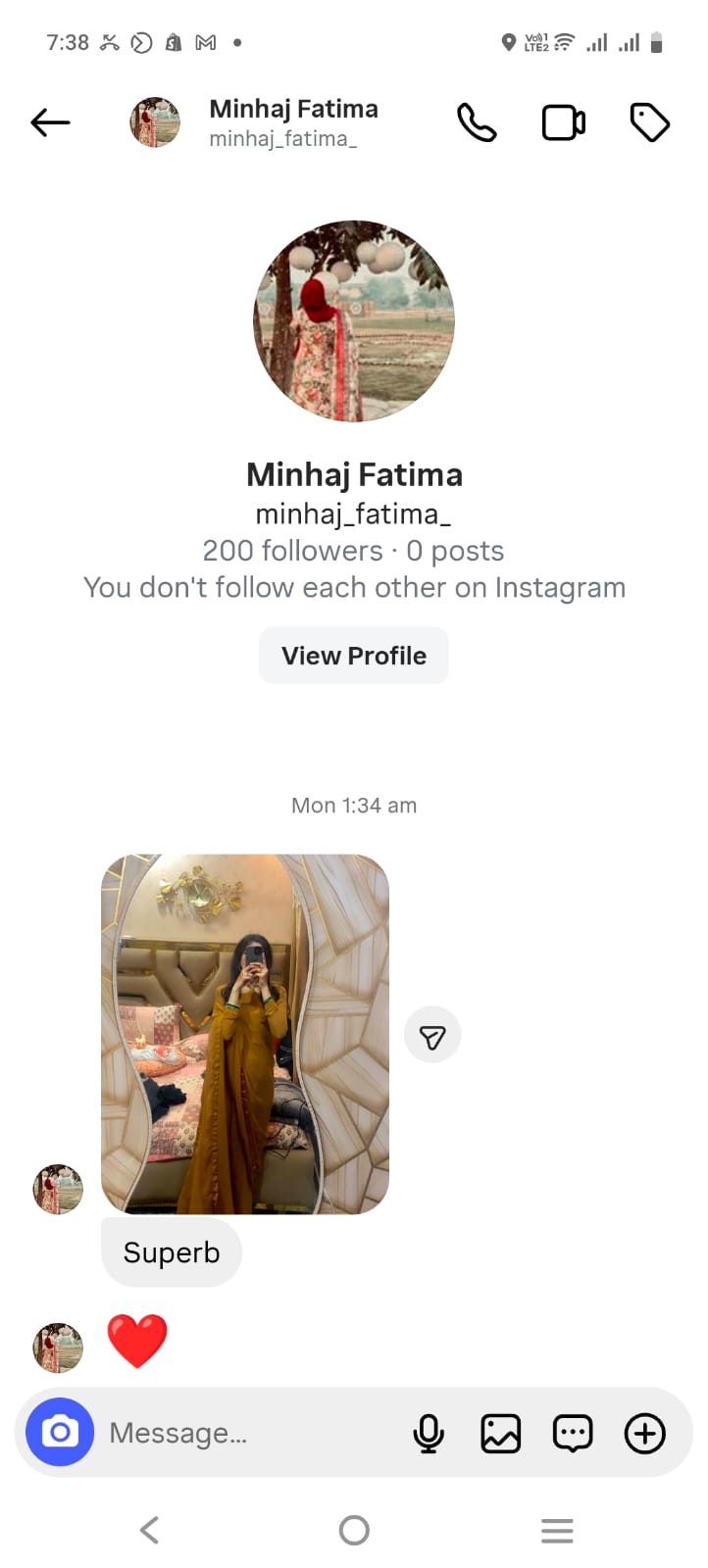Open the mirror selfie photo message
708x1568 pixels.
(245, 1034)
